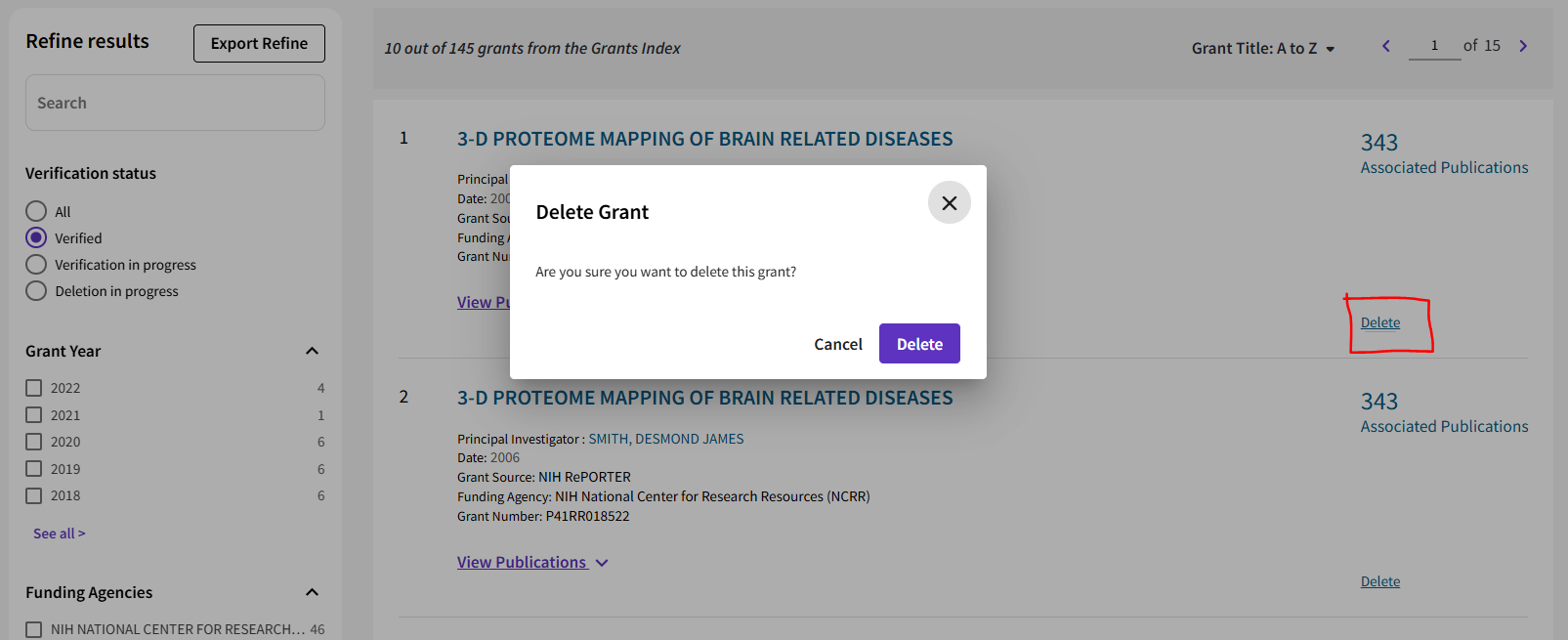Focus the Refine results search field
The image size is (1568, 640).
pos(175,103)
